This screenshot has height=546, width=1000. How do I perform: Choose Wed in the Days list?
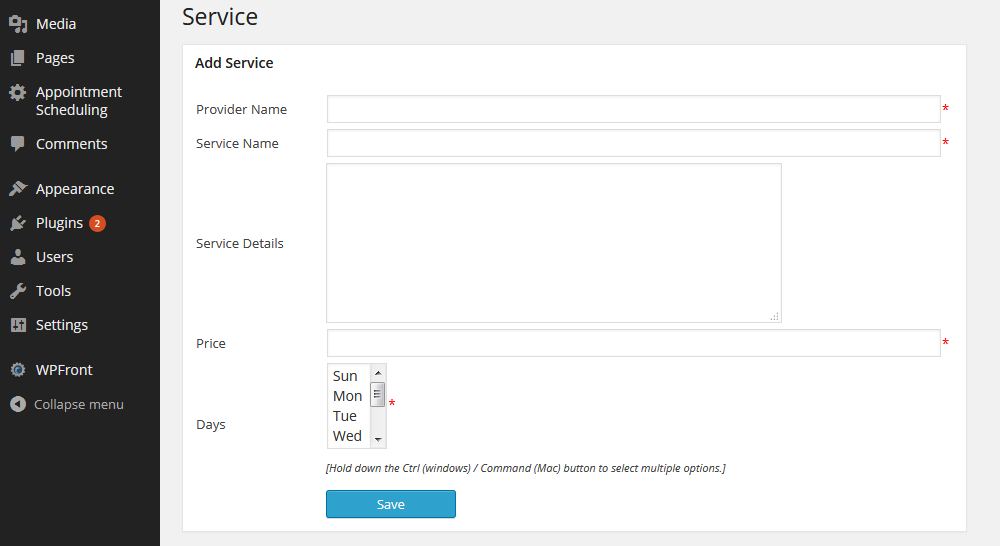349,436
